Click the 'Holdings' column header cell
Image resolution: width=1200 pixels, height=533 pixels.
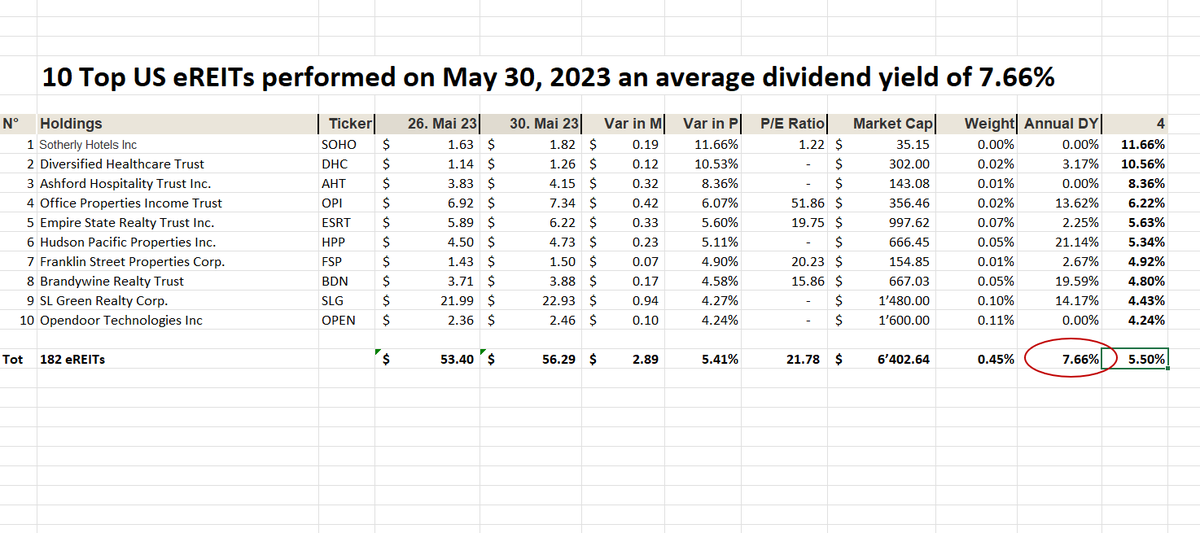tap(175, 124)
